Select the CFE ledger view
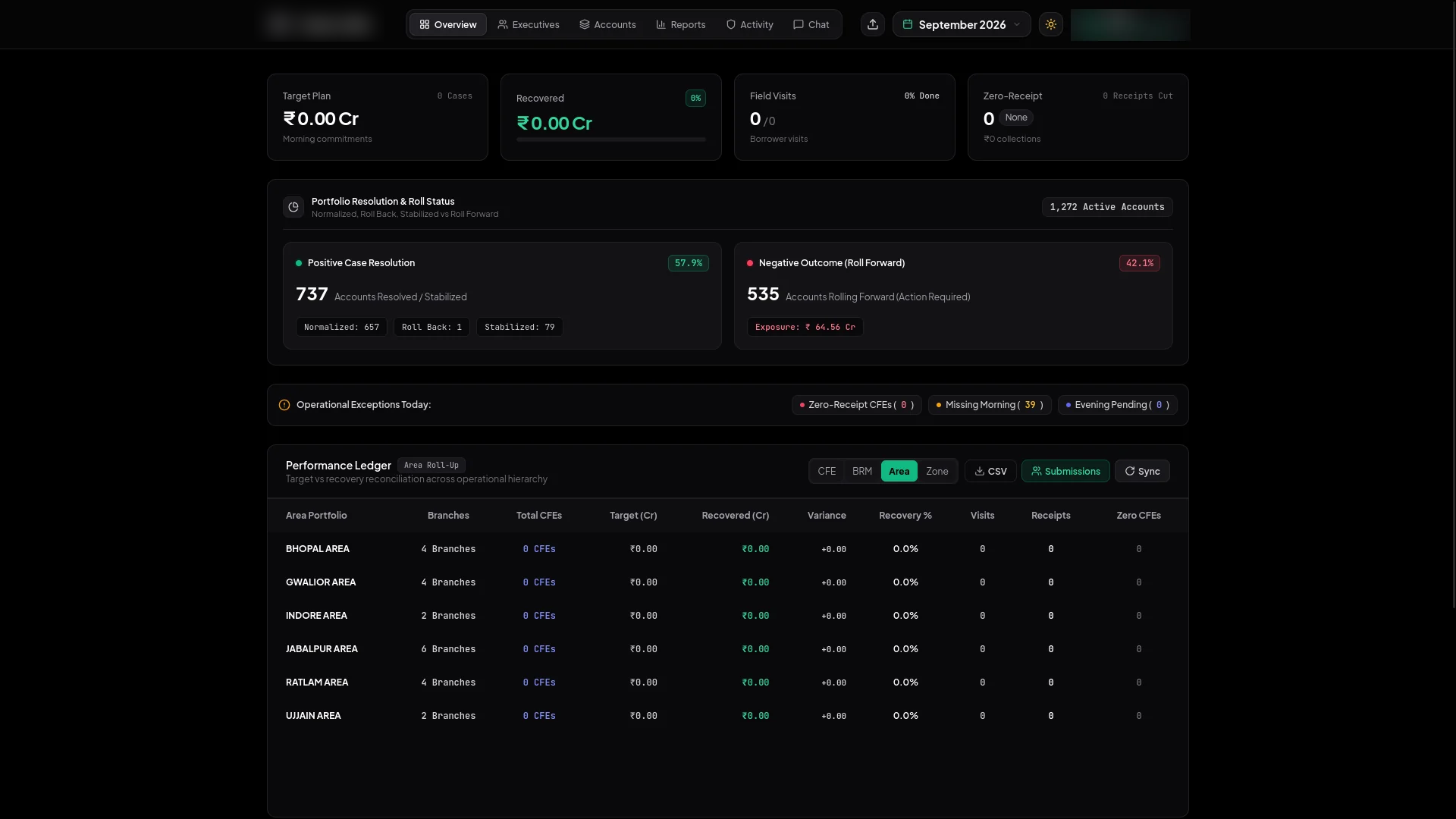Viewport: 1456px width, 819px height. [827, 471]
